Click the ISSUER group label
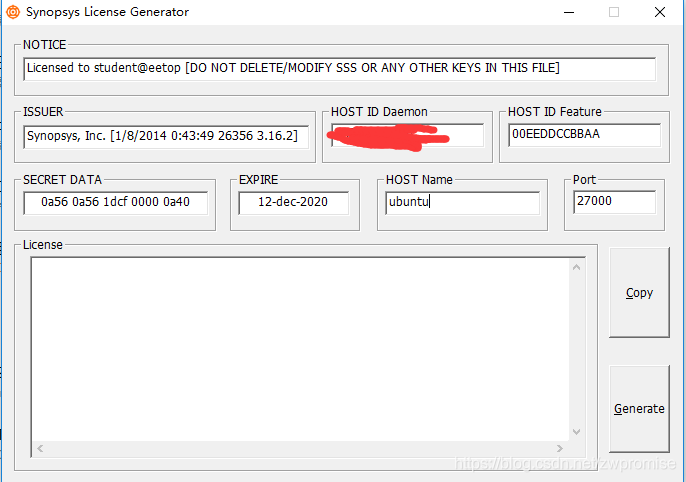This screenshot has width=686, height=482. (43, 112)
